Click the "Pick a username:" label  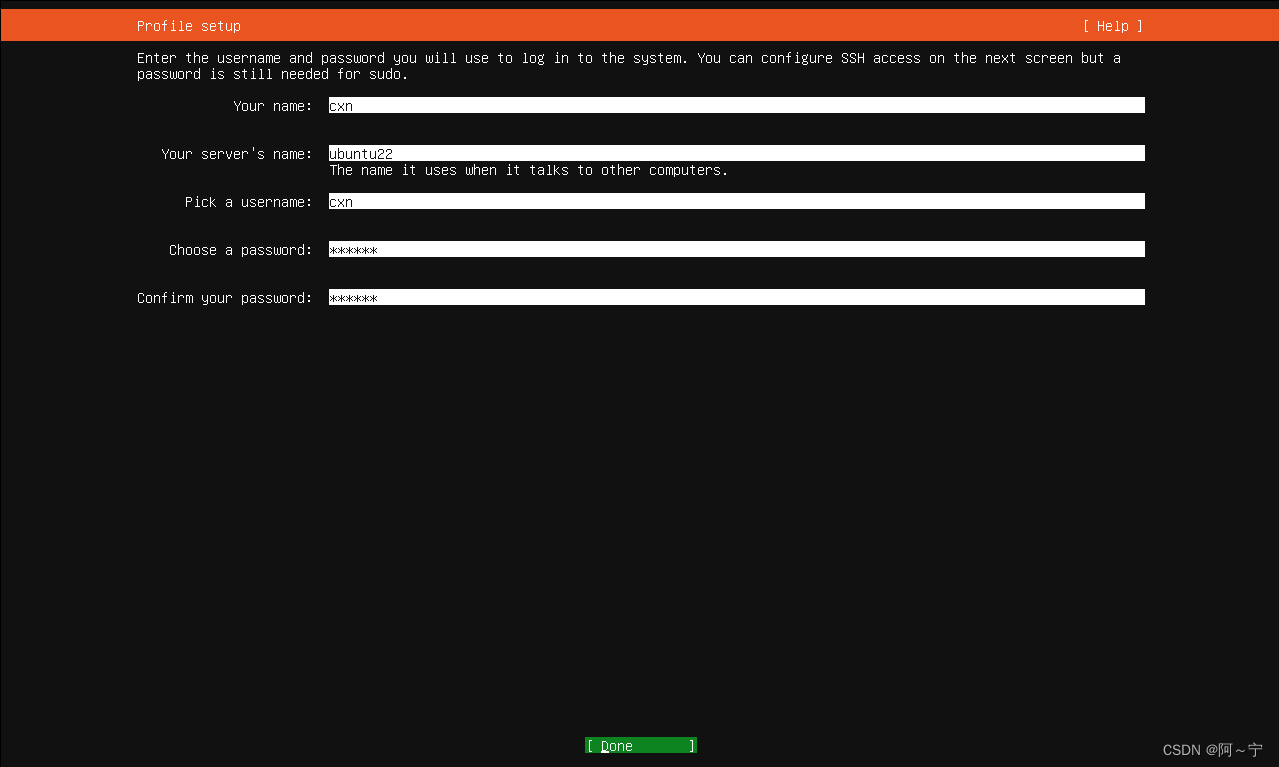tap(249, 202)
